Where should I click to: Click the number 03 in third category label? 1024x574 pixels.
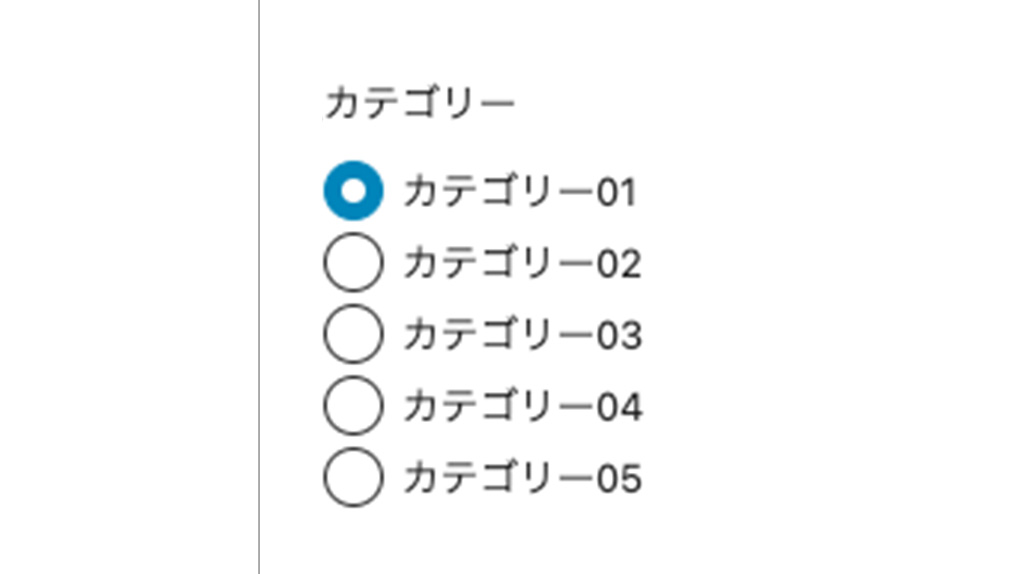pos(619,337)
